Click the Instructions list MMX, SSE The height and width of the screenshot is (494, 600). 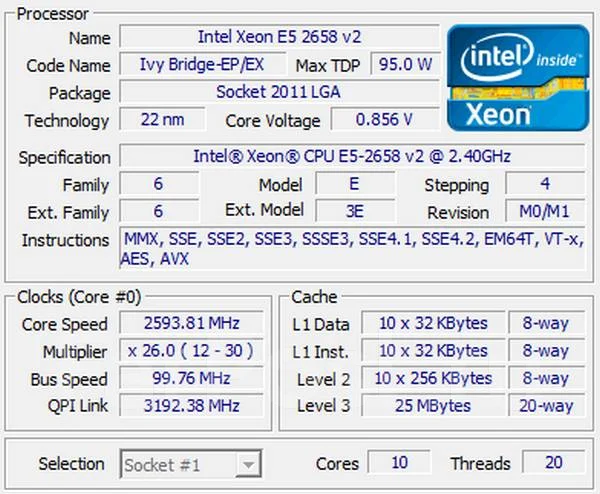tap(352, 249)
